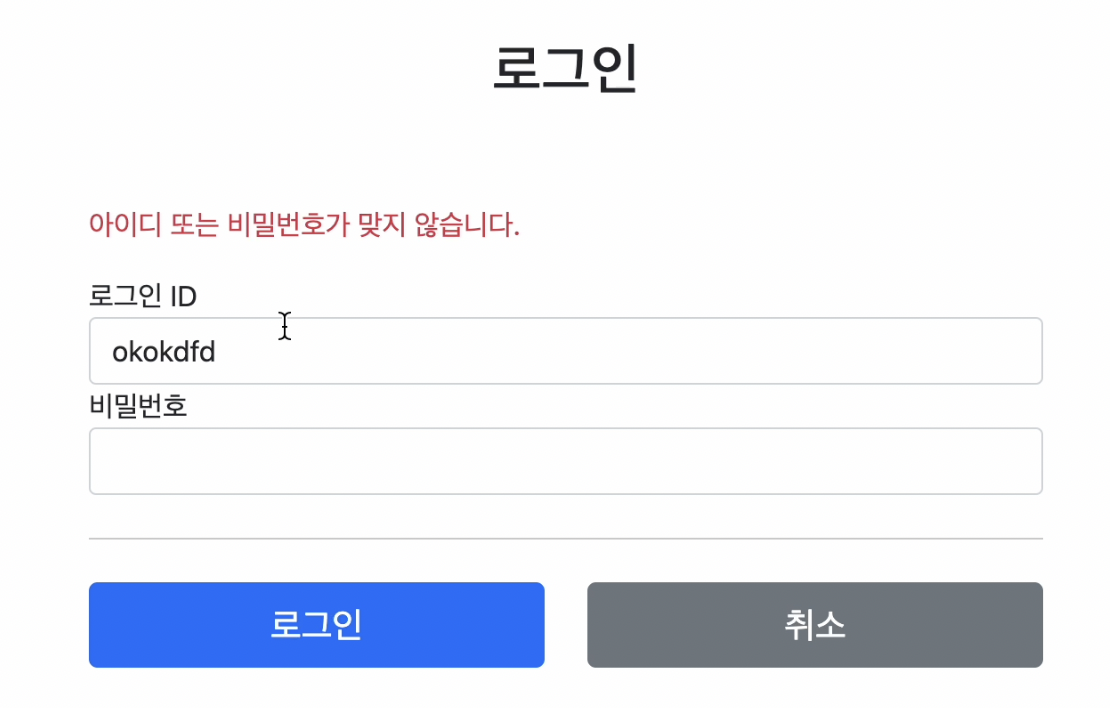Click the empty password entry box

point(565,460)
